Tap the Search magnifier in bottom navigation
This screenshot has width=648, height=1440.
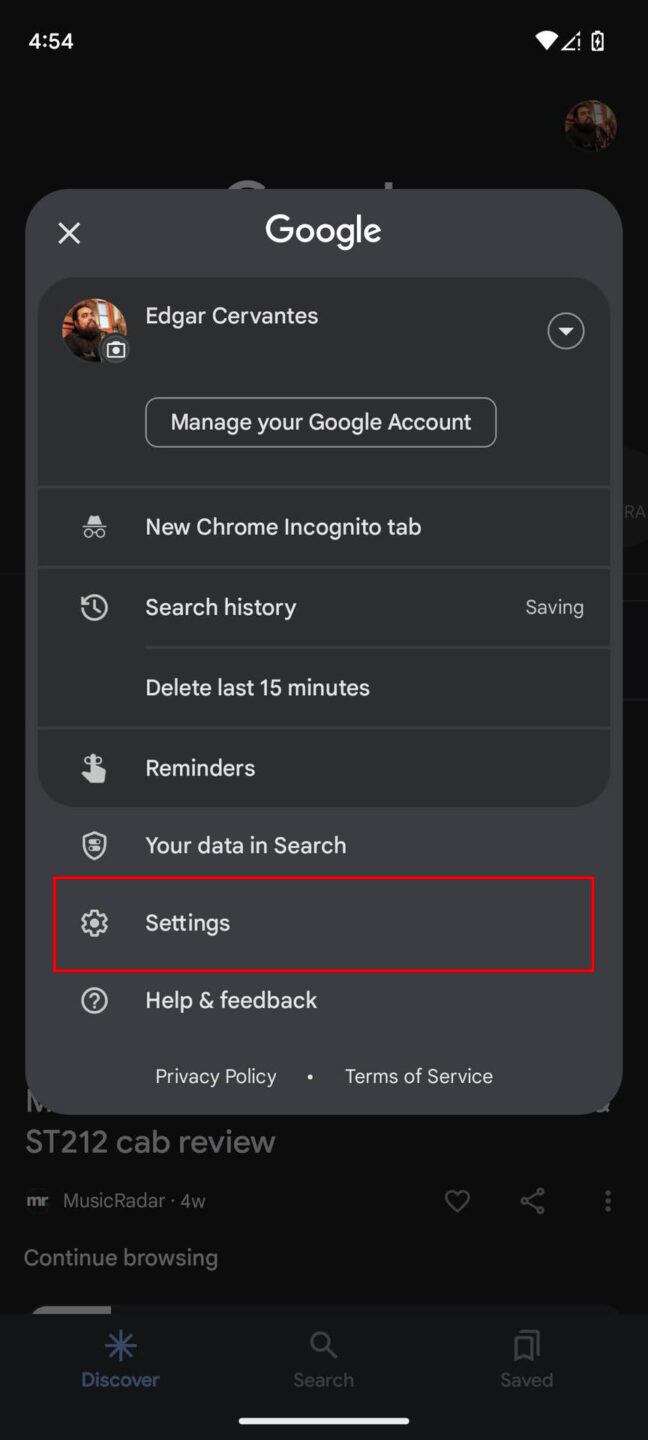pos(323,1345)
